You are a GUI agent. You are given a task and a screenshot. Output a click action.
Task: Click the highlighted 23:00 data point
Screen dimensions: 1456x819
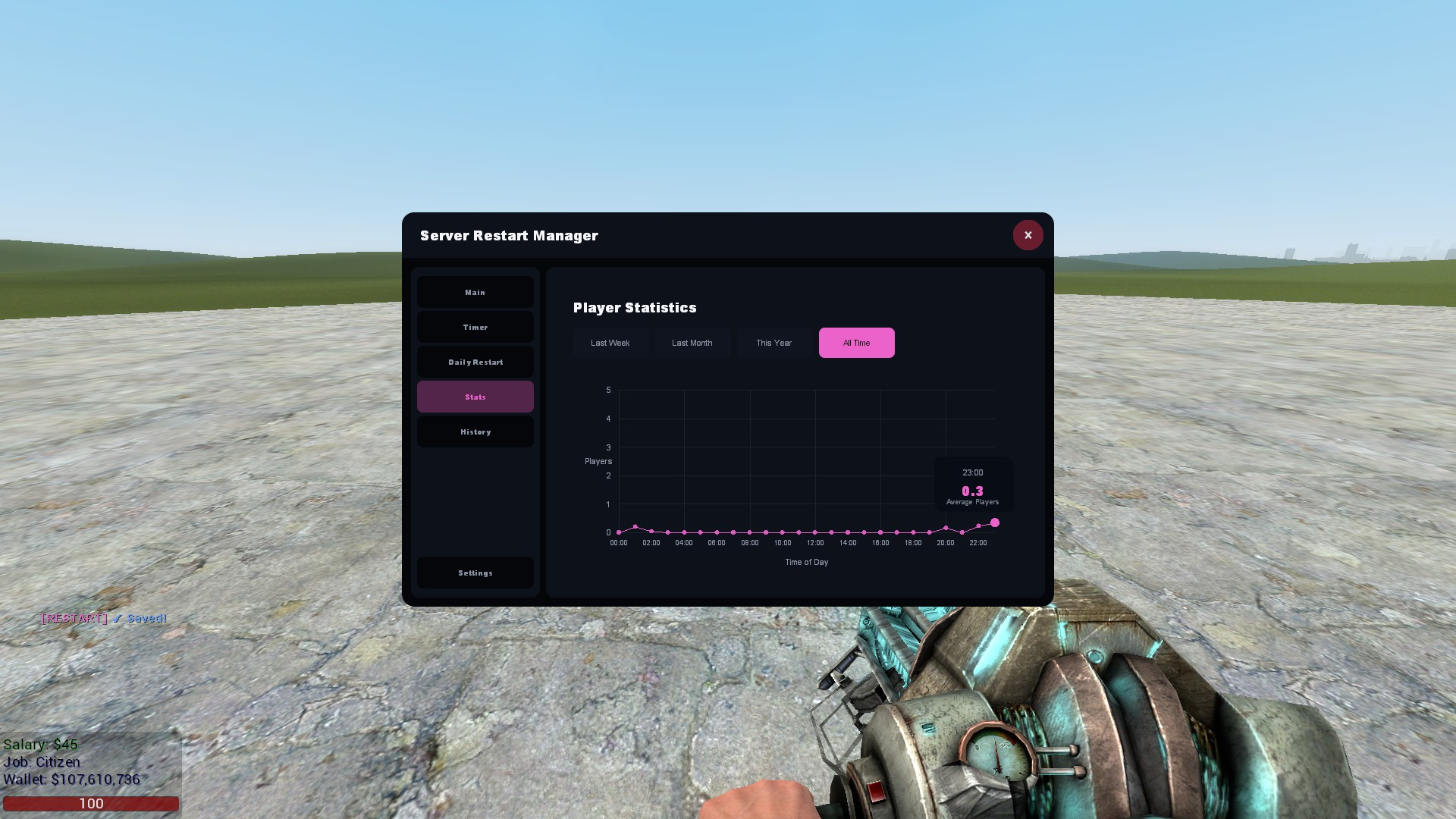coord(995,522)
